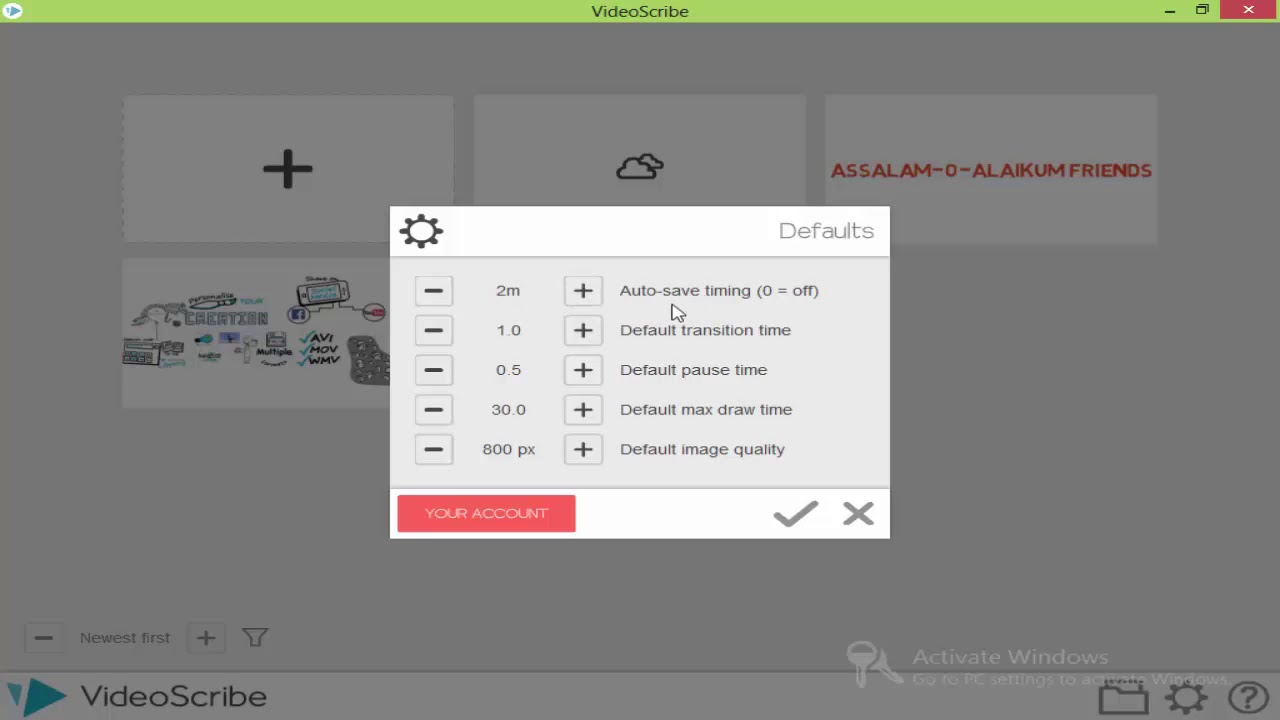Increase default transition time
Viewport: 1280px width, 720px height.
point(583,330)
